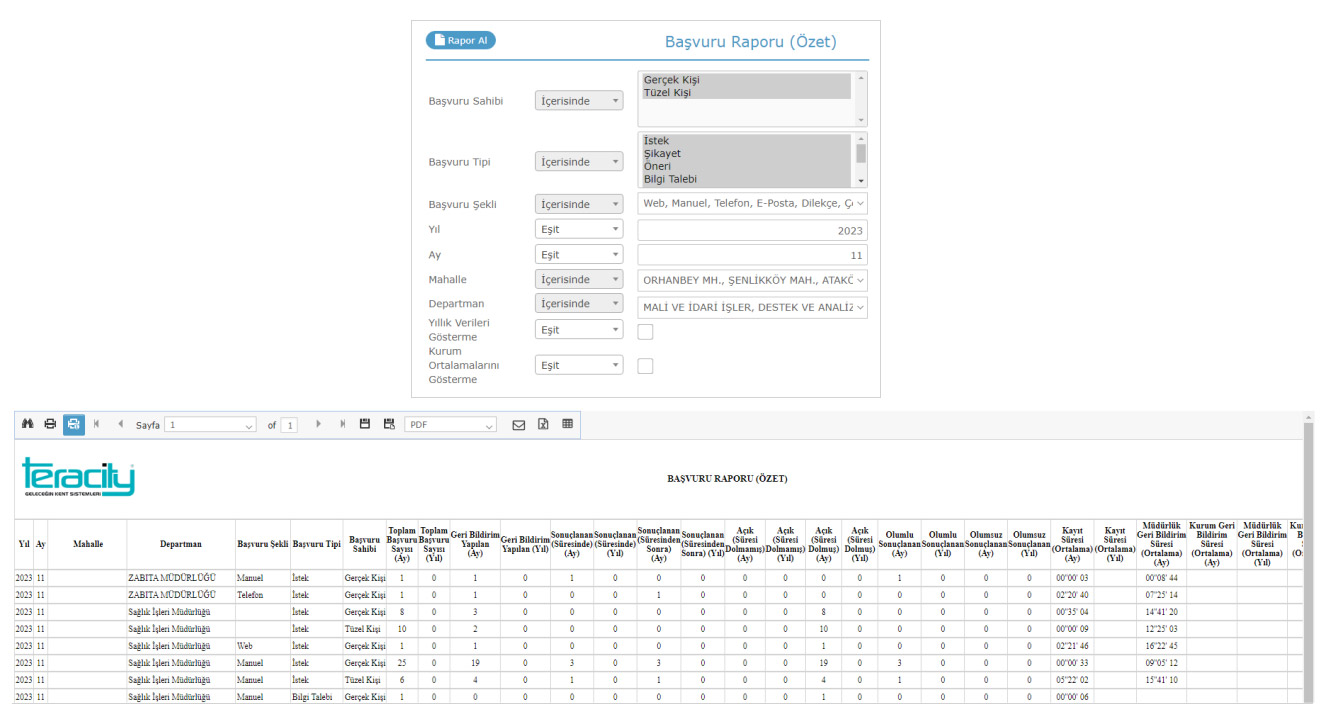Open the PDF export format dropdown

pos(450,425)
